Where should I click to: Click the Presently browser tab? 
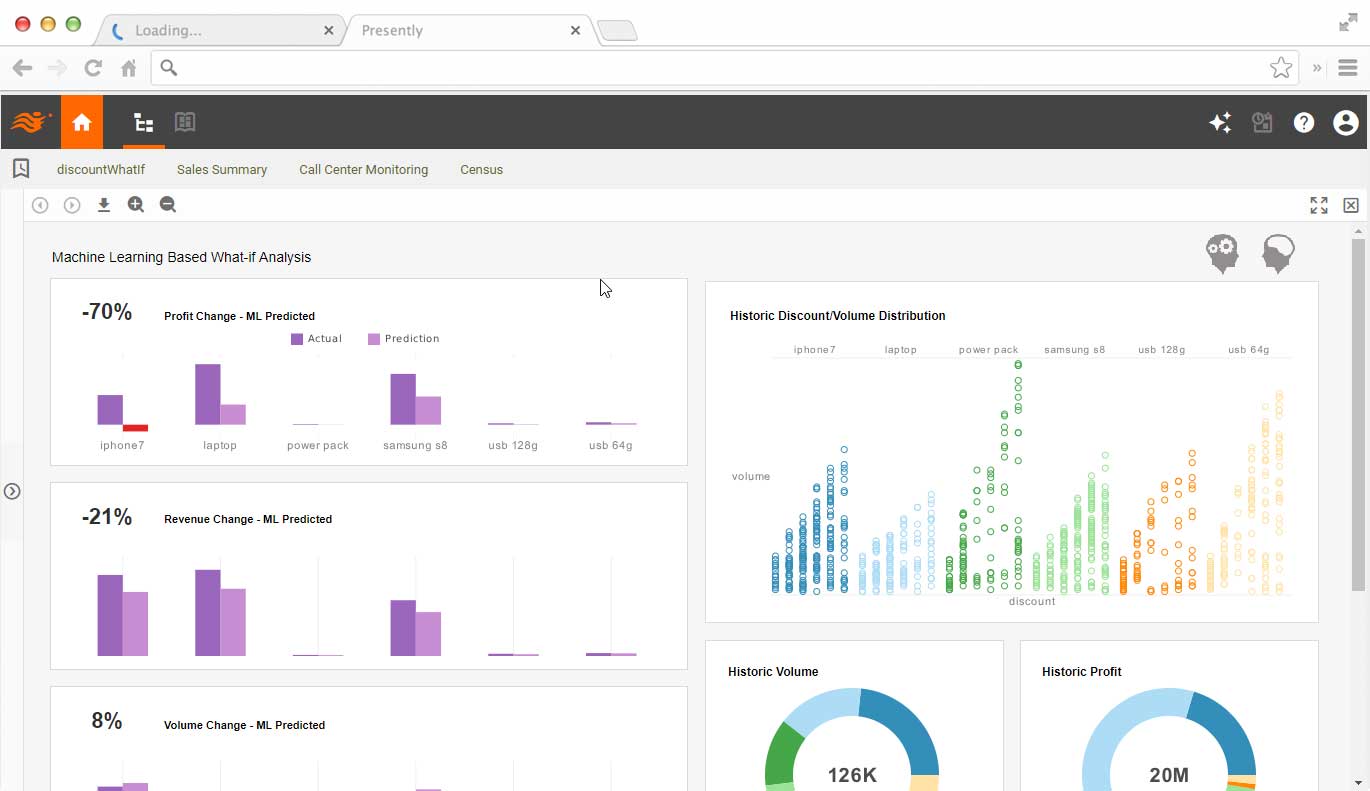pos(392,30)
